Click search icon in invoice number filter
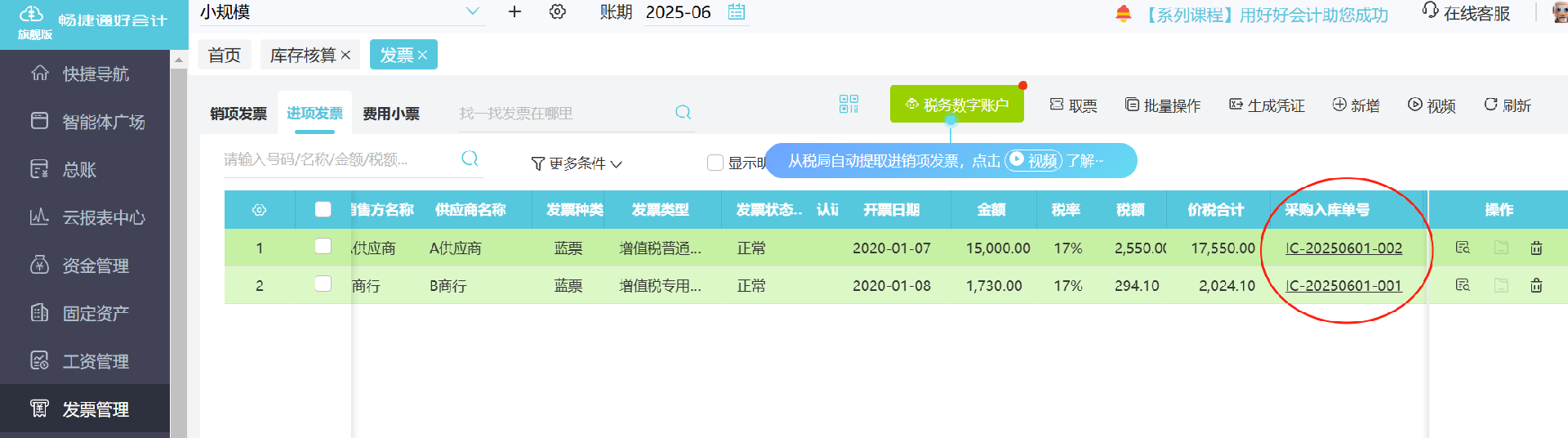Viewport: 1568px width, 438px height. (470, 159)
